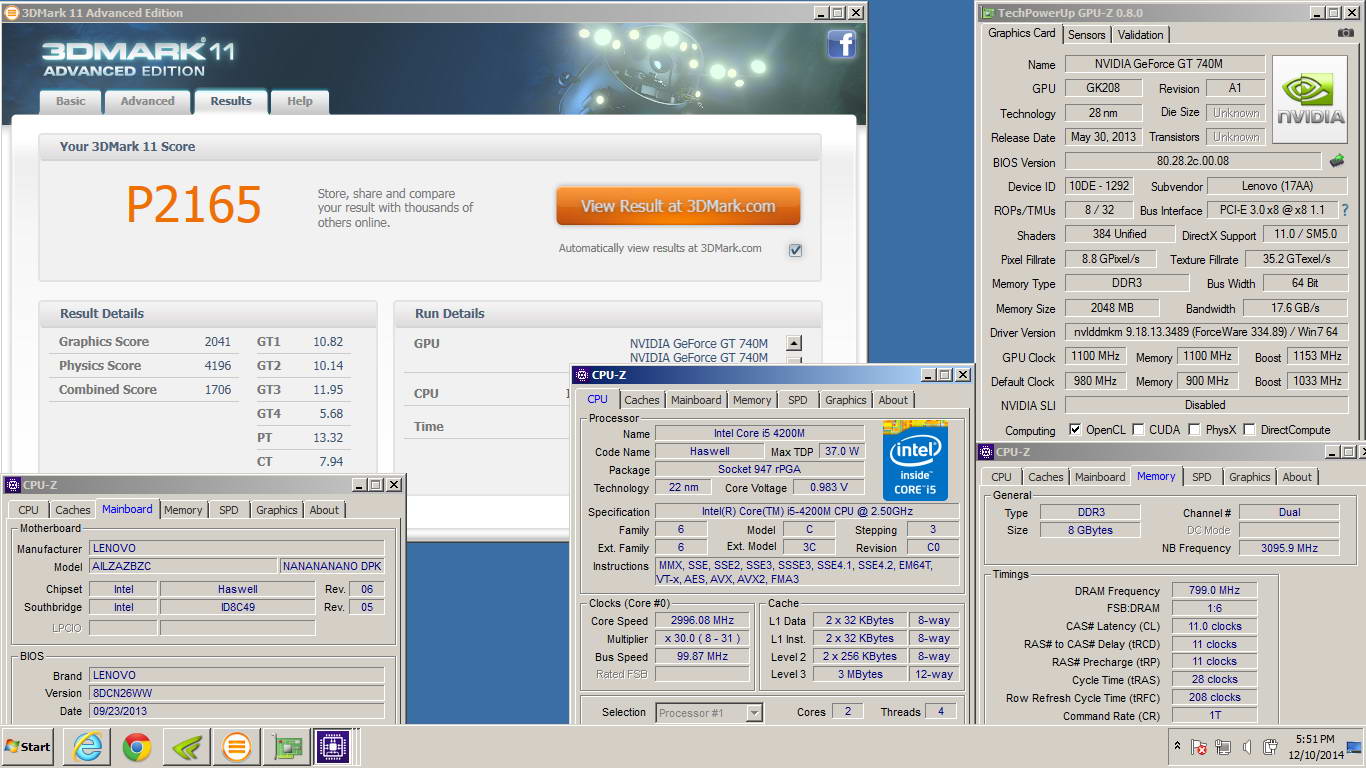The height and width of the screenshot is (768, 1366).
Task: Toggle Automatically view results at 3DMark.com checkbox
Action: pos(795,250)
